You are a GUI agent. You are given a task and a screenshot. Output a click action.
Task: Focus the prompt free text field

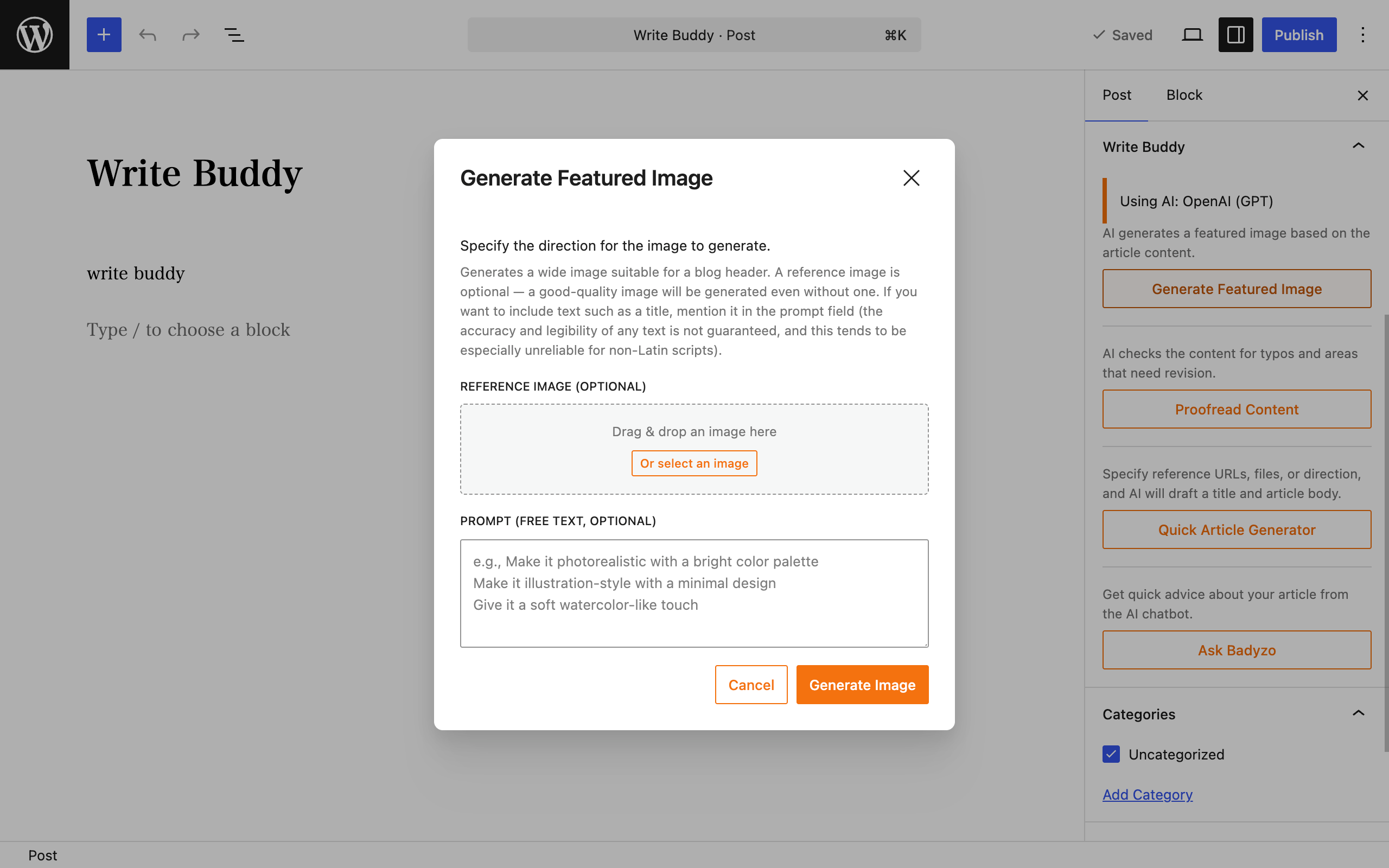click(694, 593)
